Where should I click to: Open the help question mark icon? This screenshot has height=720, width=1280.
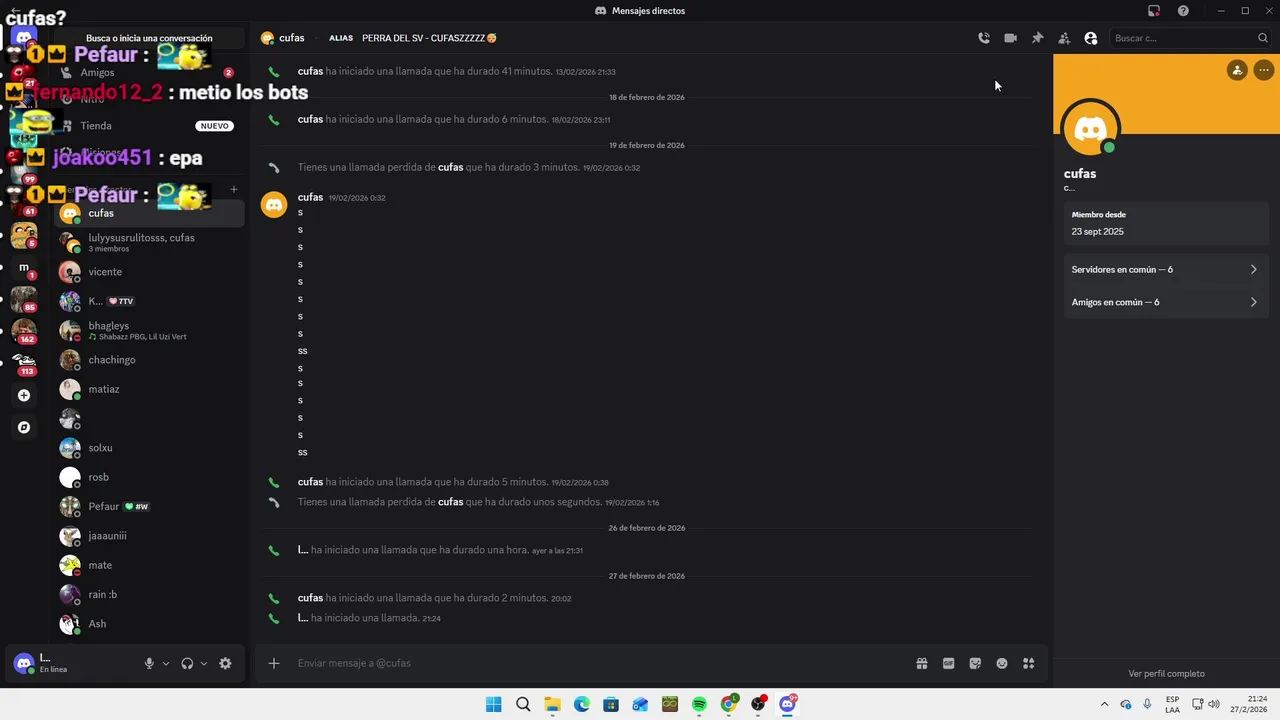[x=1183, y=11]
